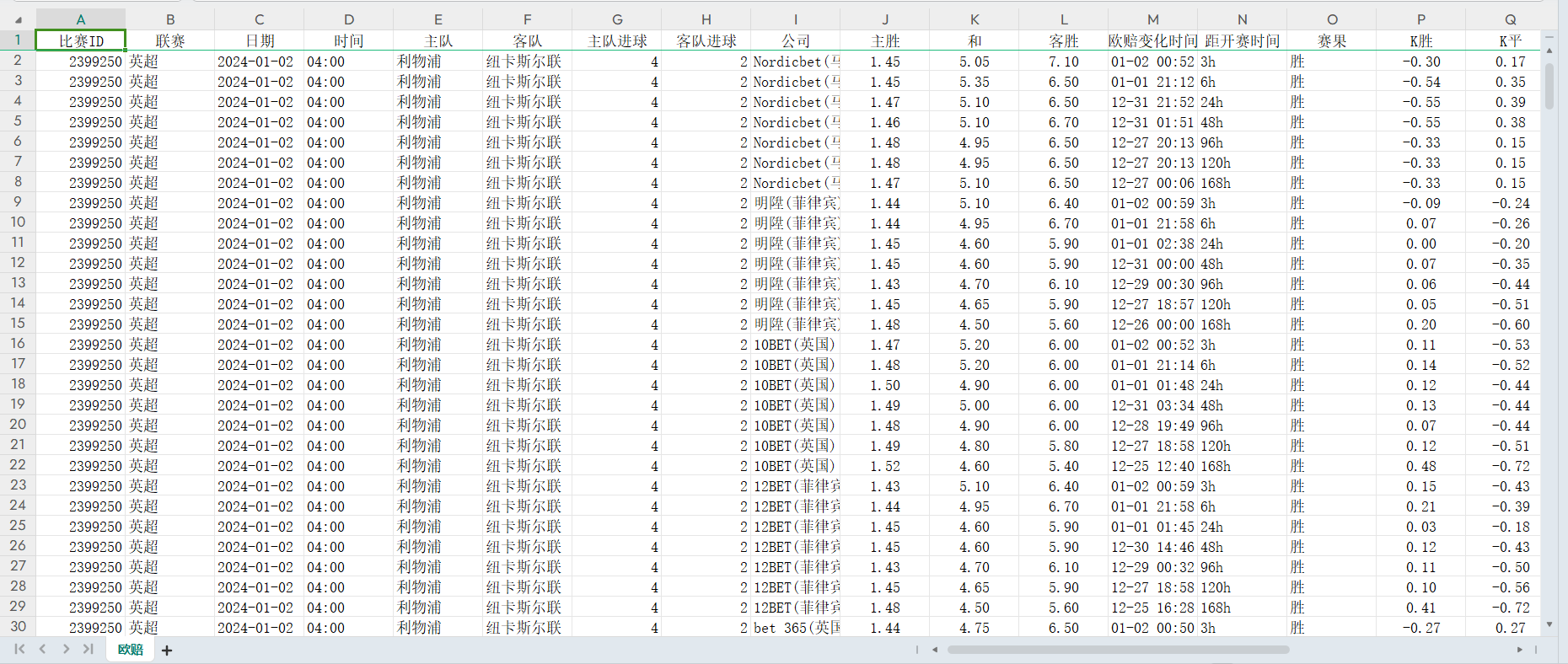
Task: Click the vertical scrollbar thumb
Action: [1549, 86]
